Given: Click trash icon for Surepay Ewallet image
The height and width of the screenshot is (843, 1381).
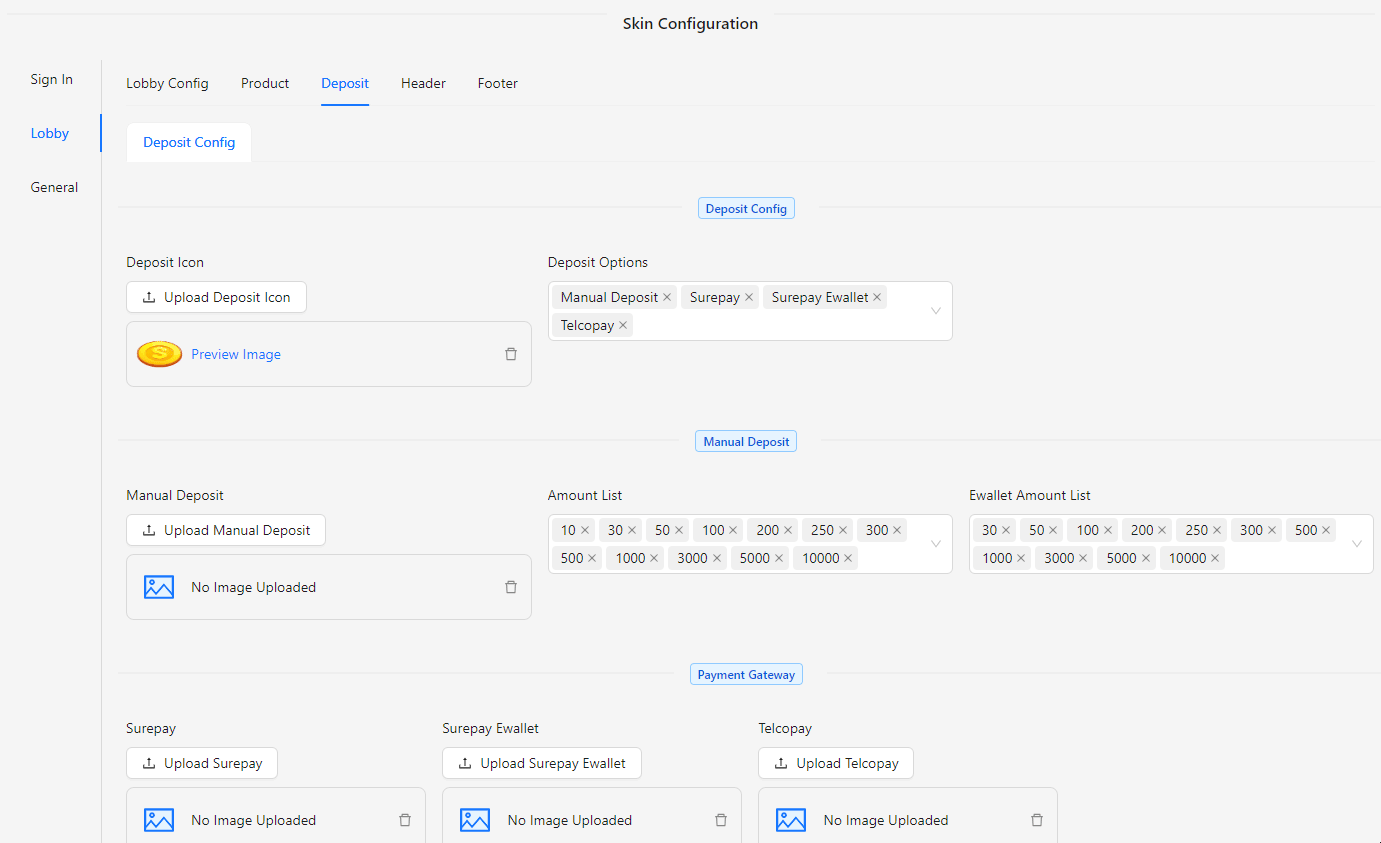Looking at the screenshot, I should [x=721, y=820].
